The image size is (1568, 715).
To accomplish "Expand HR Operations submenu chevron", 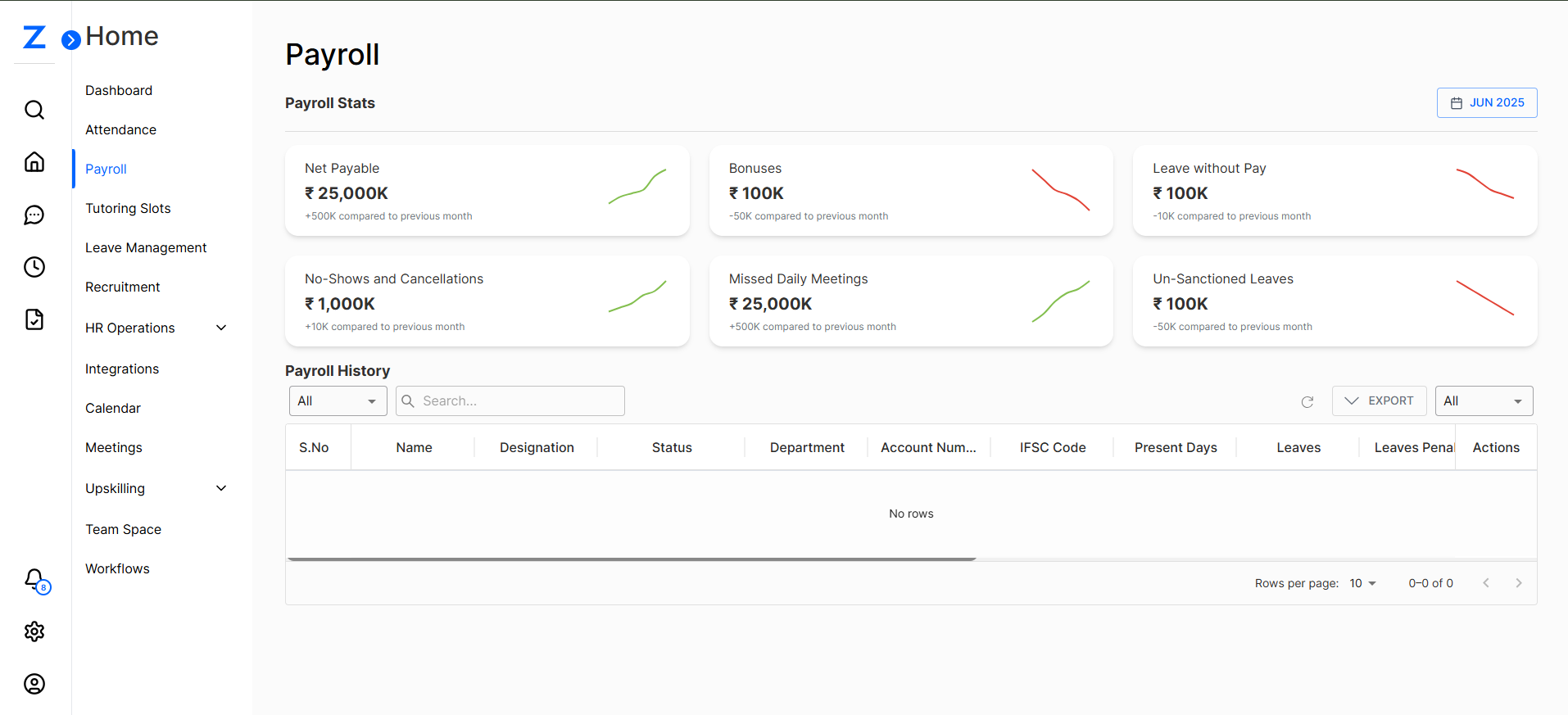I will [221, 328].
